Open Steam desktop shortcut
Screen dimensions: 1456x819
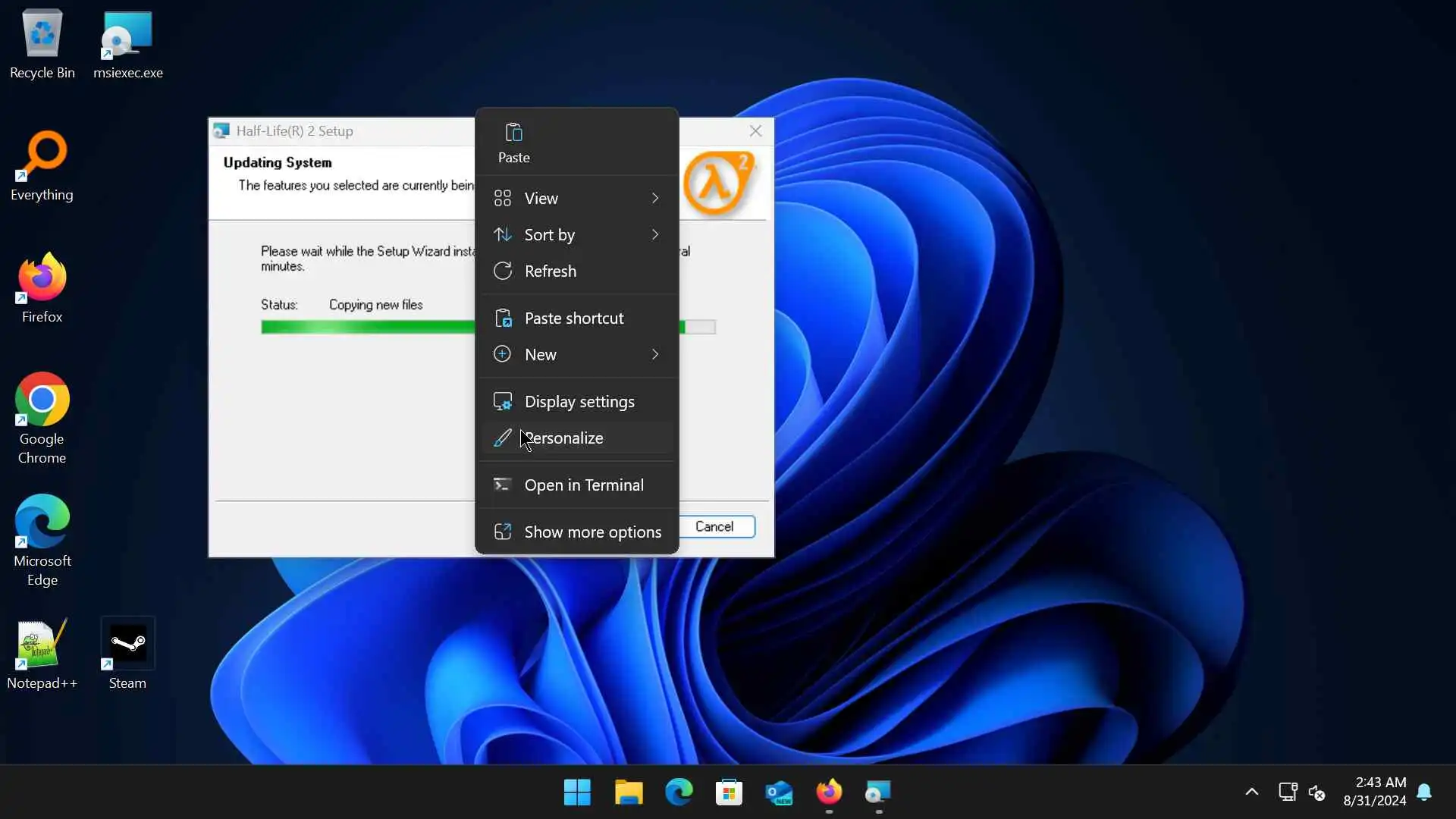click(x=127, y=653)
